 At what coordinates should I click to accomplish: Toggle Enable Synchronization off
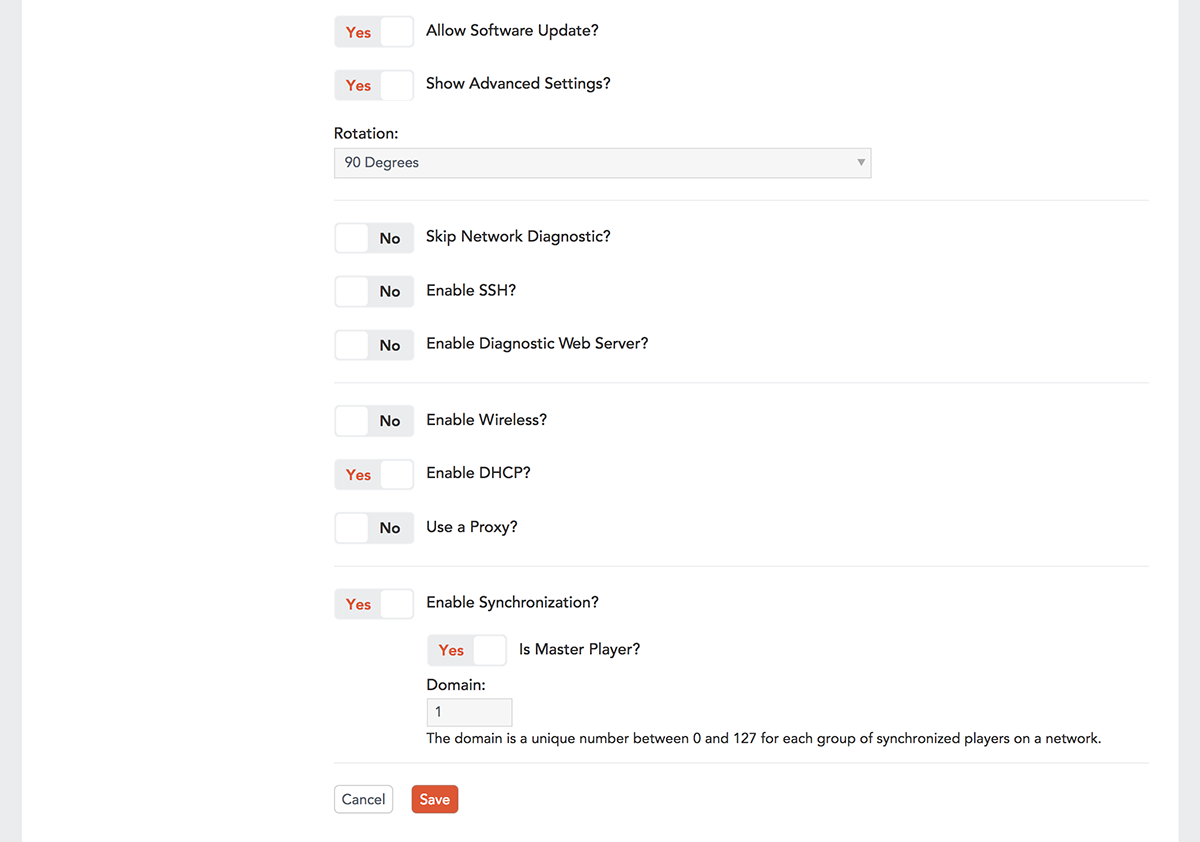pyautogui.click(x=373, y=604)
